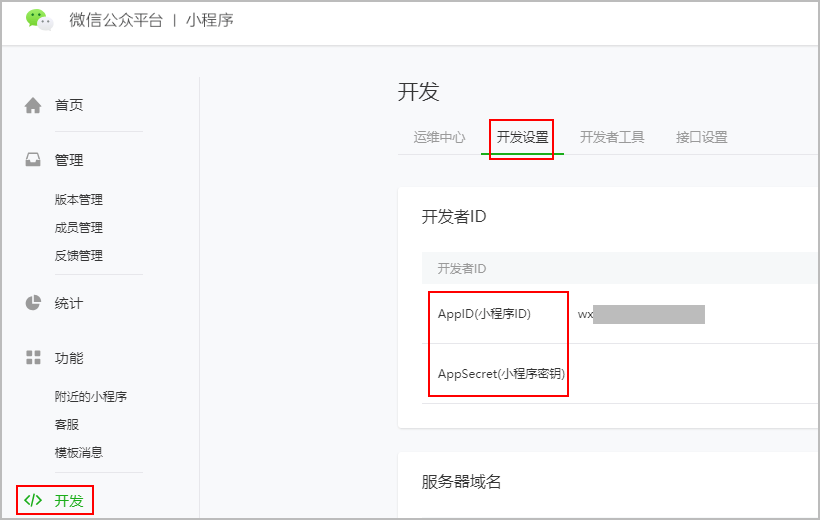Open 附近的小程序 in the sidebar
This screenshot has height=520, width=820.
click(x=91, y=397)
